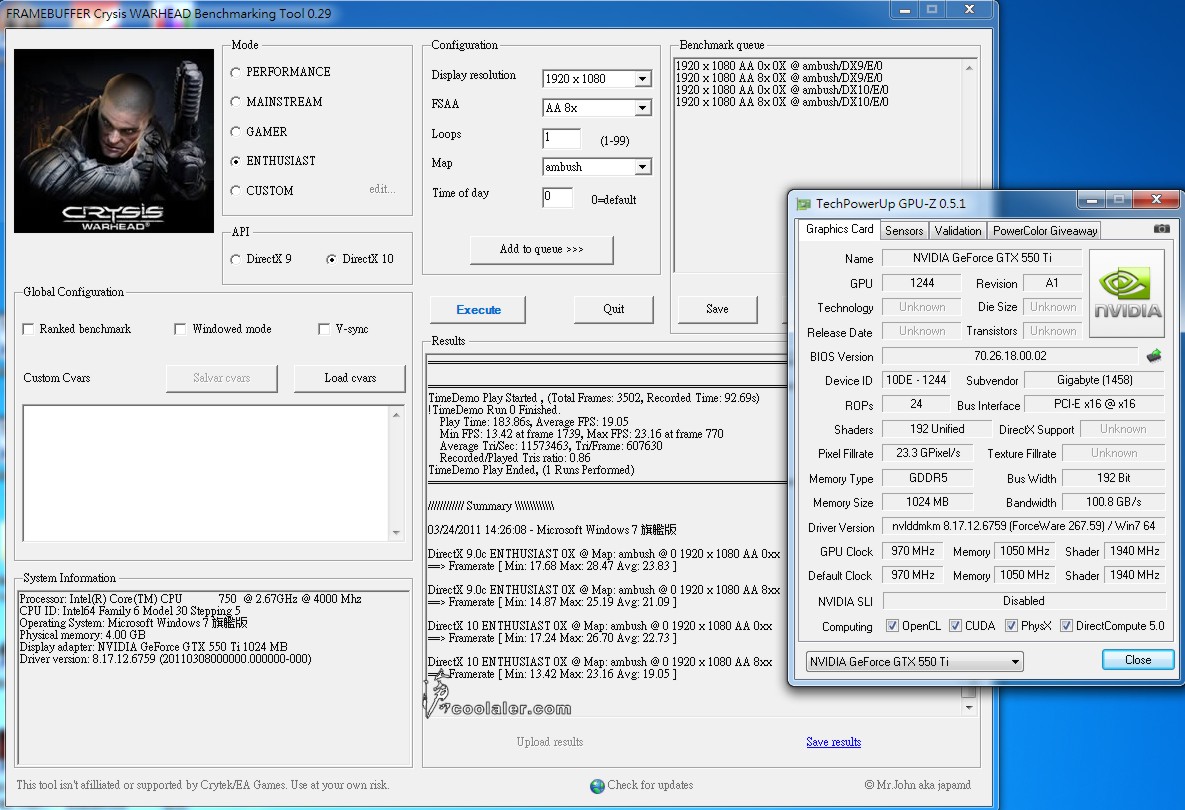Click BIOS Version value 70.26.18.00.02
Viewport: 1185px width, 810px height.
(x=1010, y=356)
